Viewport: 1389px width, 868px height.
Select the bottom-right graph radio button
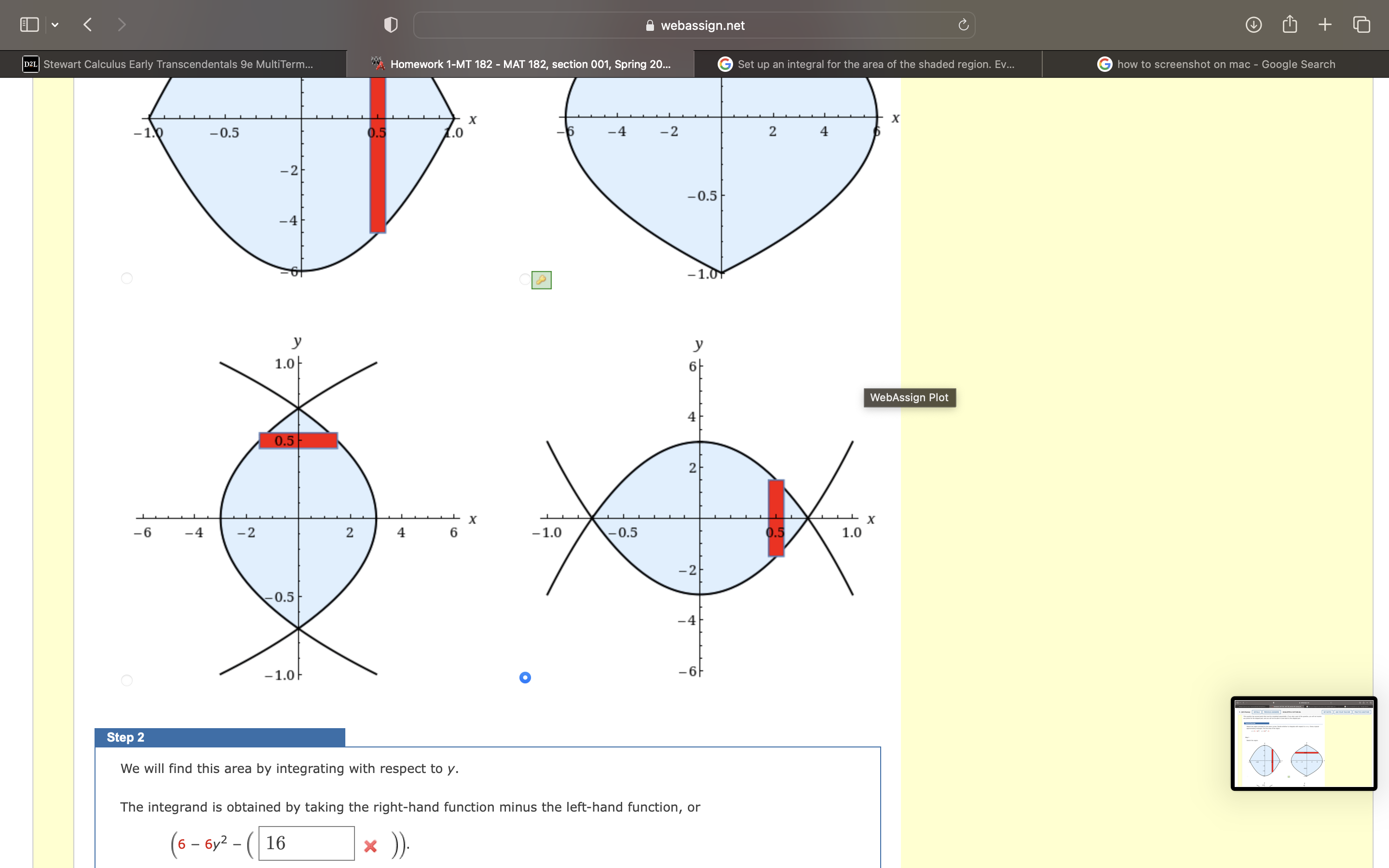(525, 678)
